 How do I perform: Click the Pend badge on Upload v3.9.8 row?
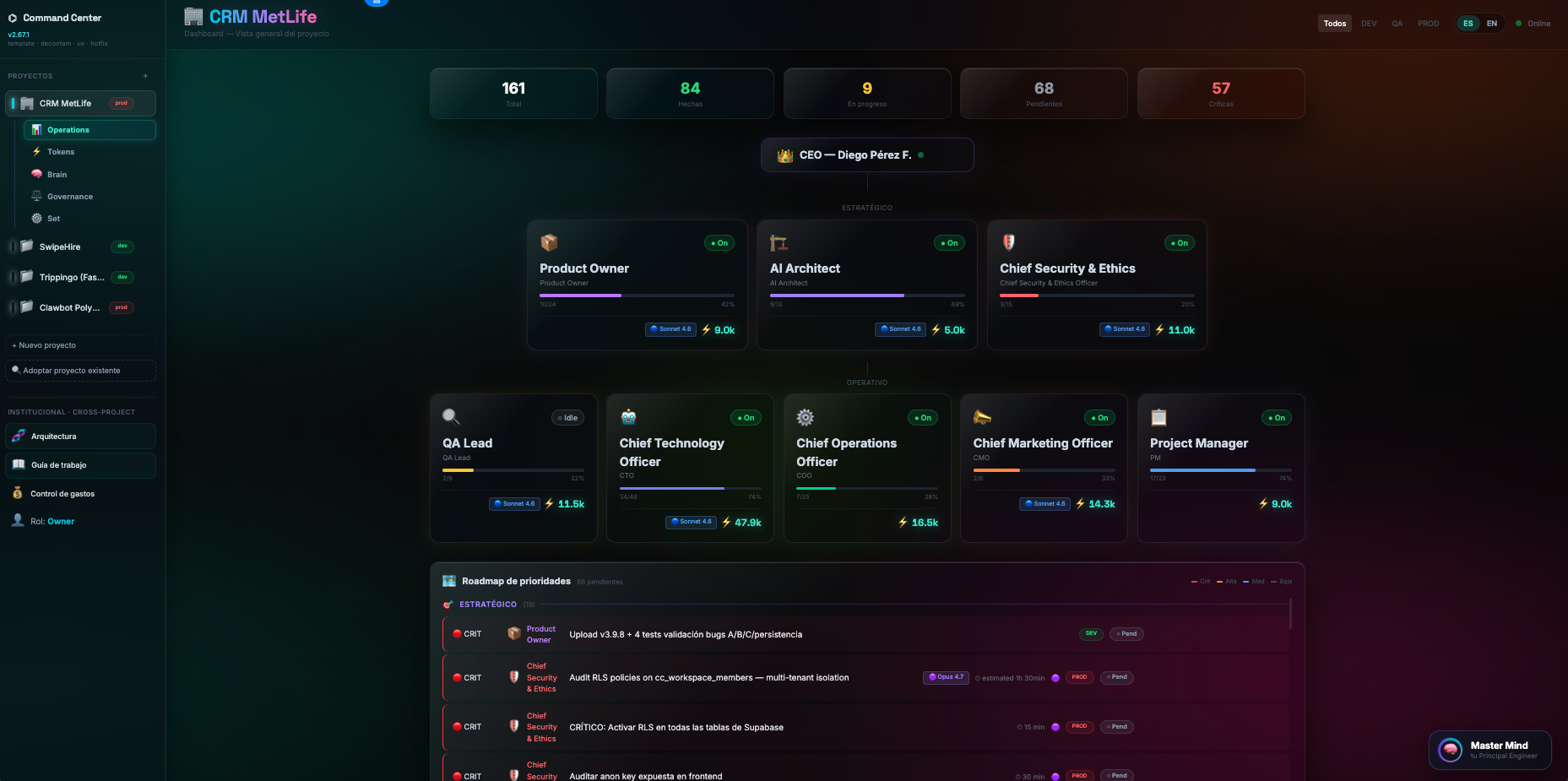point(1126,634)
